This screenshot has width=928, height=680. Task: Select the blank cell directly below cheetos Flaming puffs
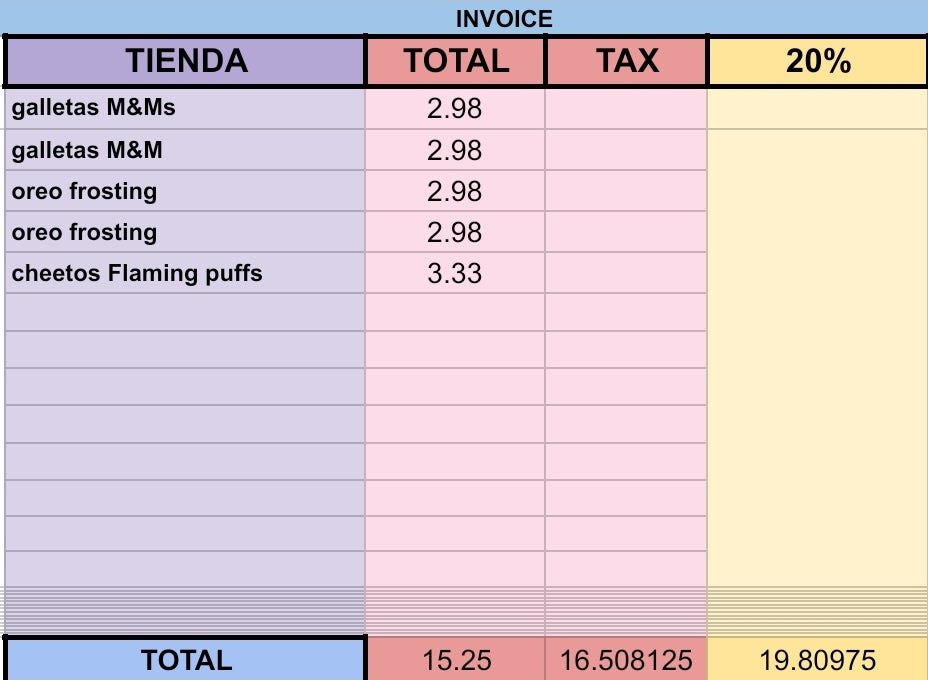point(186,312)
